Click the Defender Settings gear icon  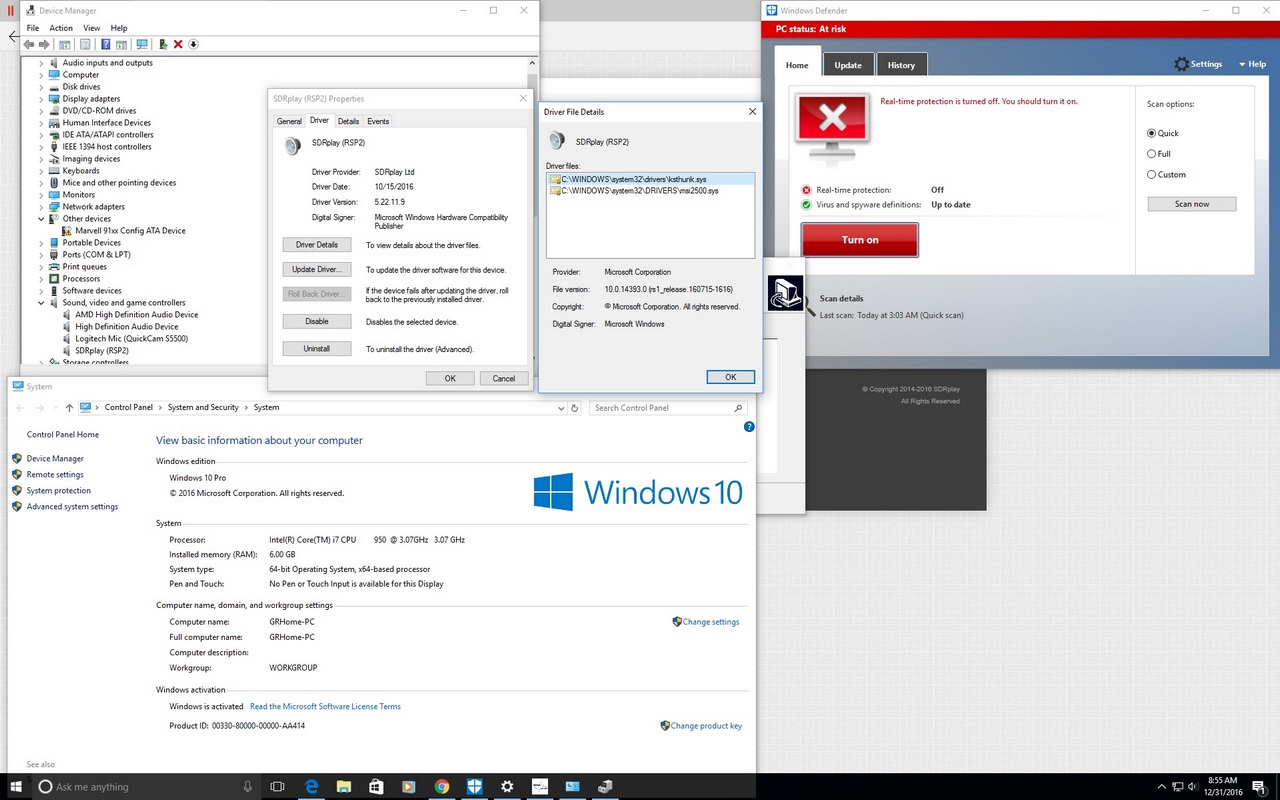click(1182, 64)
